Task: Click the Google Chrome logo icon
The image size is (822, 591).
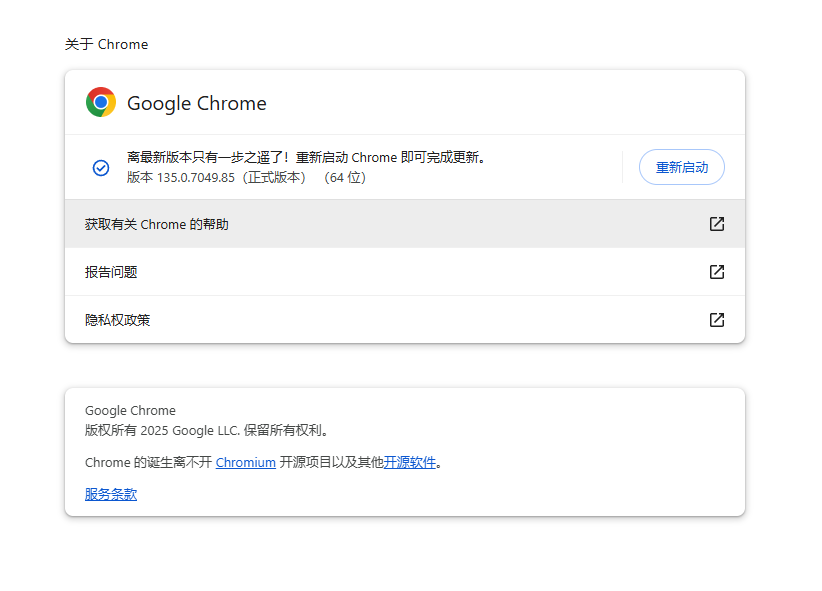Action: [x=101, y=102]
